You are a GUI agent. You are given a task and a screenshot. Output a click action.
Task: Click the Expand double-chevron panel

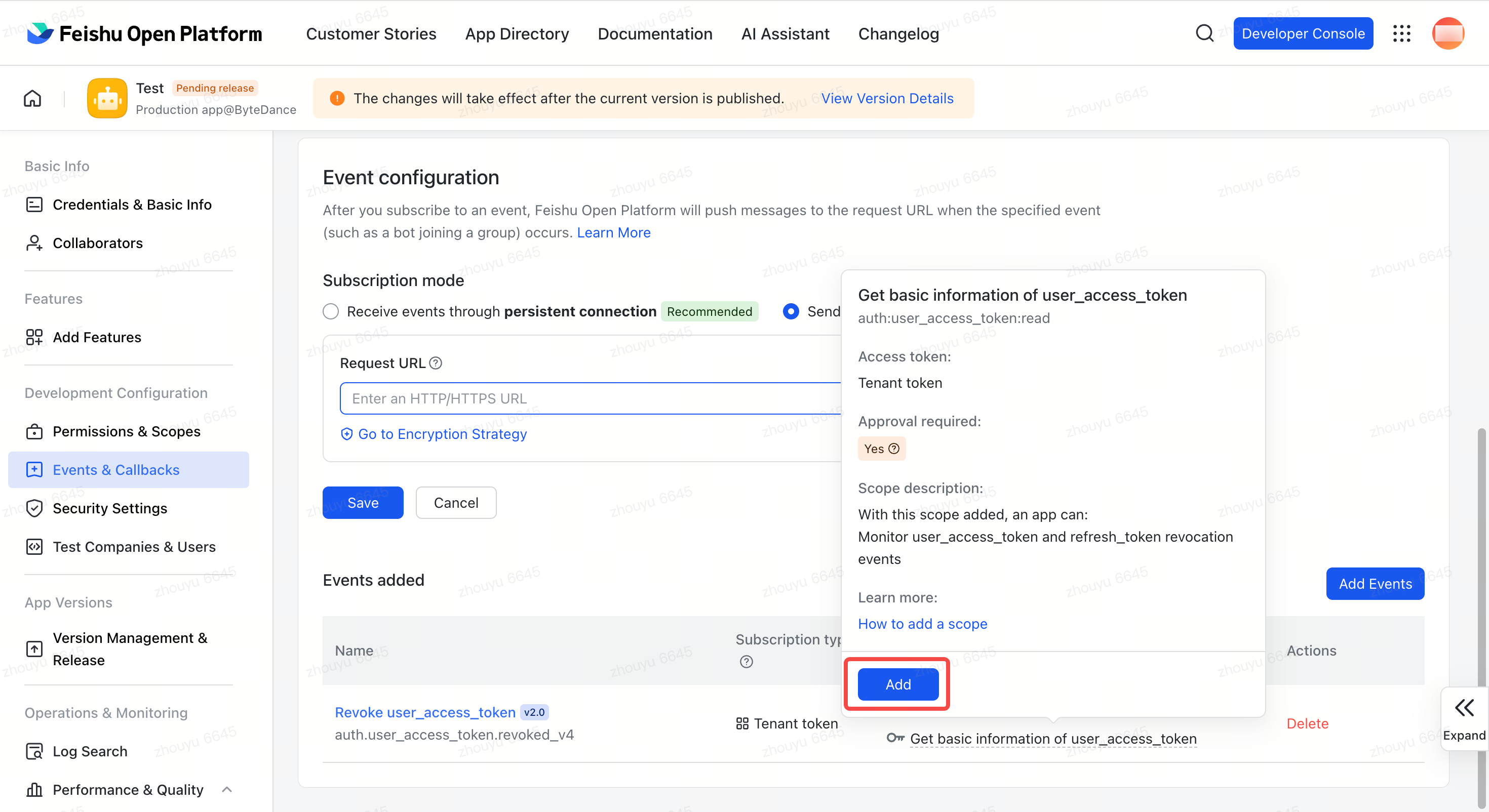click(x=1464, y=719)
